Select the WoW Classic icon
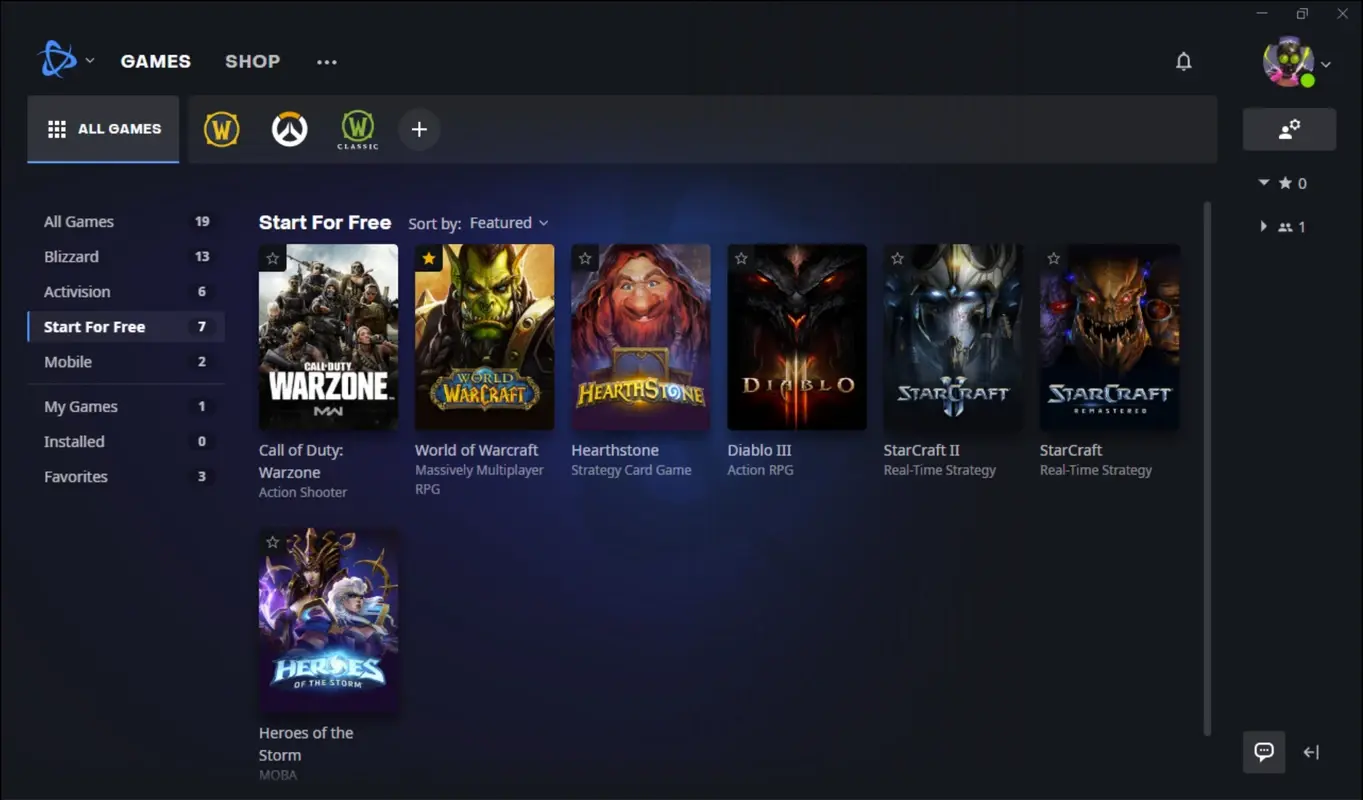Viewport: 1363px width, 800px height. coord(357,129)
